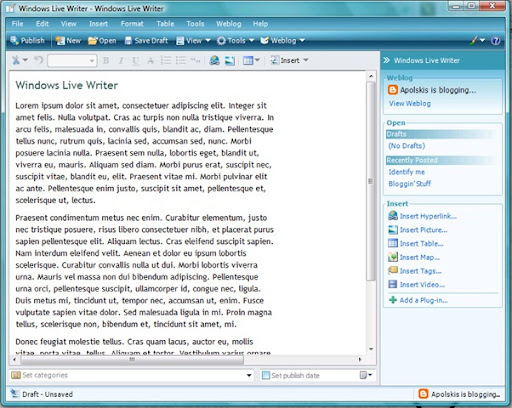The image size is (512, 408).
Task: Click Insert Table in sidebar
Action: (x=416, y=243)
